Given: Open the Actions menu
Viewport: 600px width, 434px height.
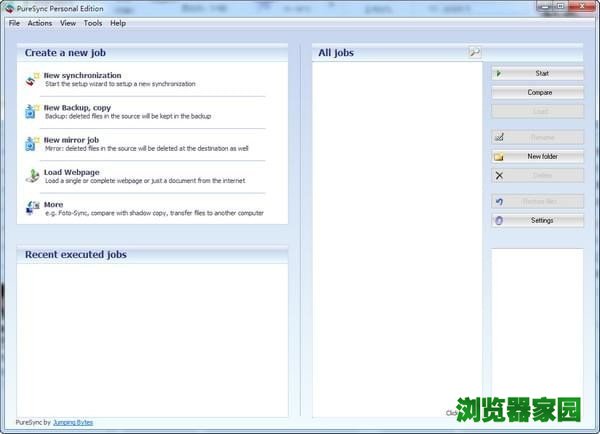Looking at the screenshot, I should (40, 23).
